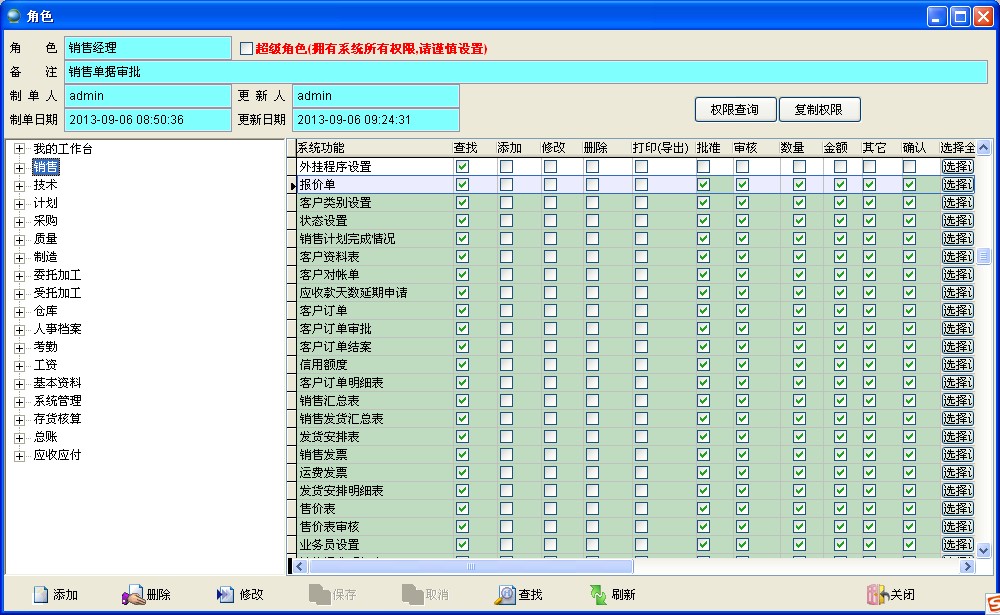Click the 权限查询 button

[733, 109]
